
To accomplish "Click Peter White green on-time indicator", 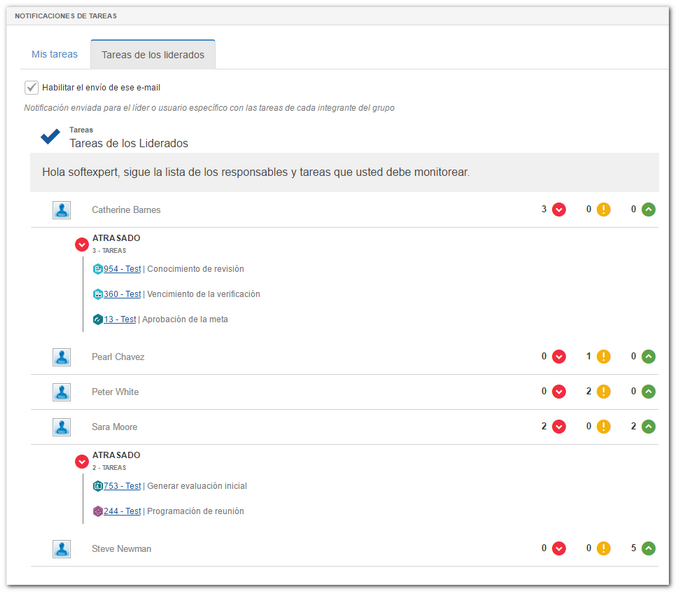I will click(x=648, y=392).
